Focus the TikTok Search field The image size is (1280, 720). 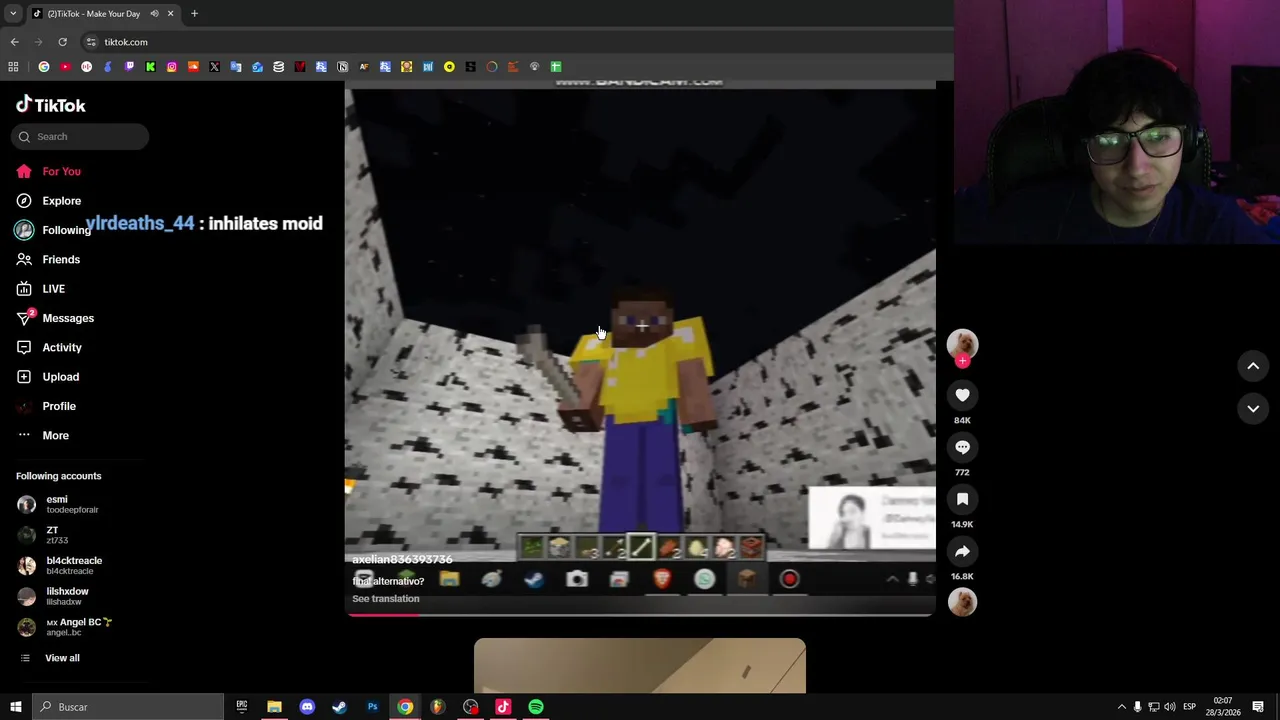pos(82,136)
